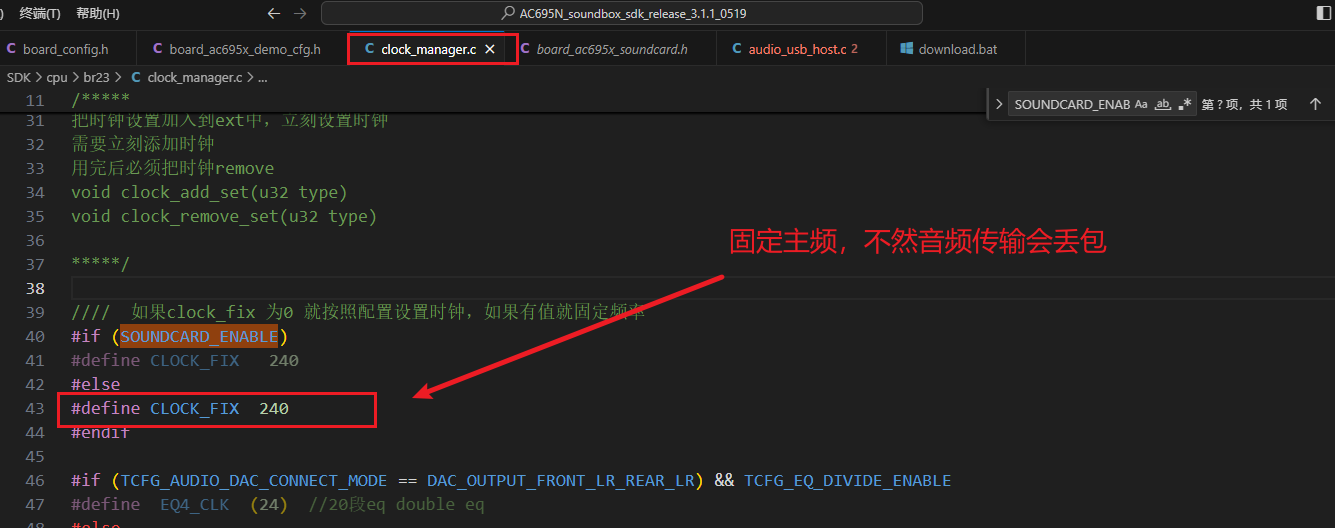Navigate forward with the right arrow
The image size is (1335, 528).
tap(300, 14)
